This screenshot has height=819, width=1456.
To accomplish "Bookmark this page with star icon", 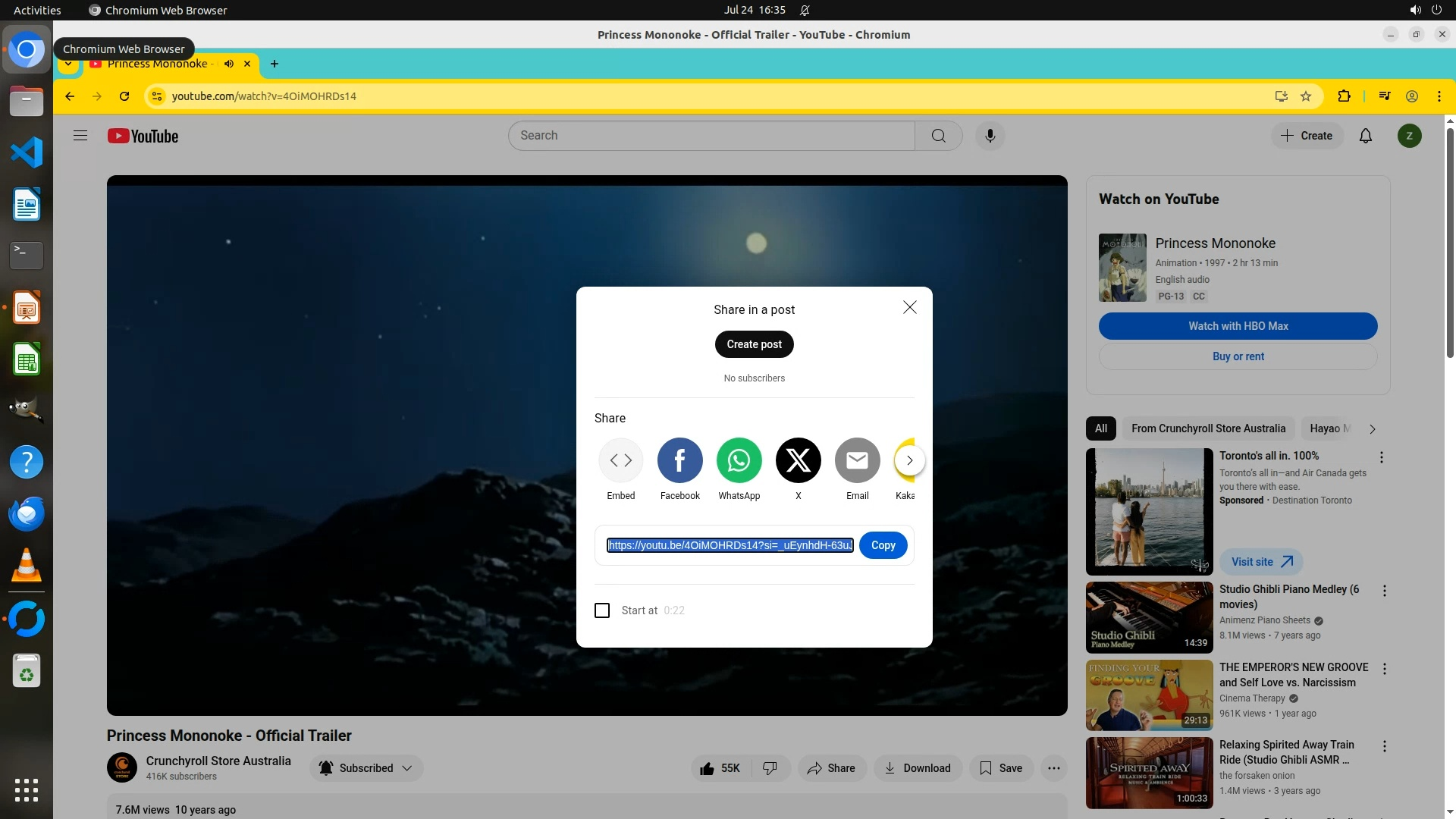I will (1306, 96).
